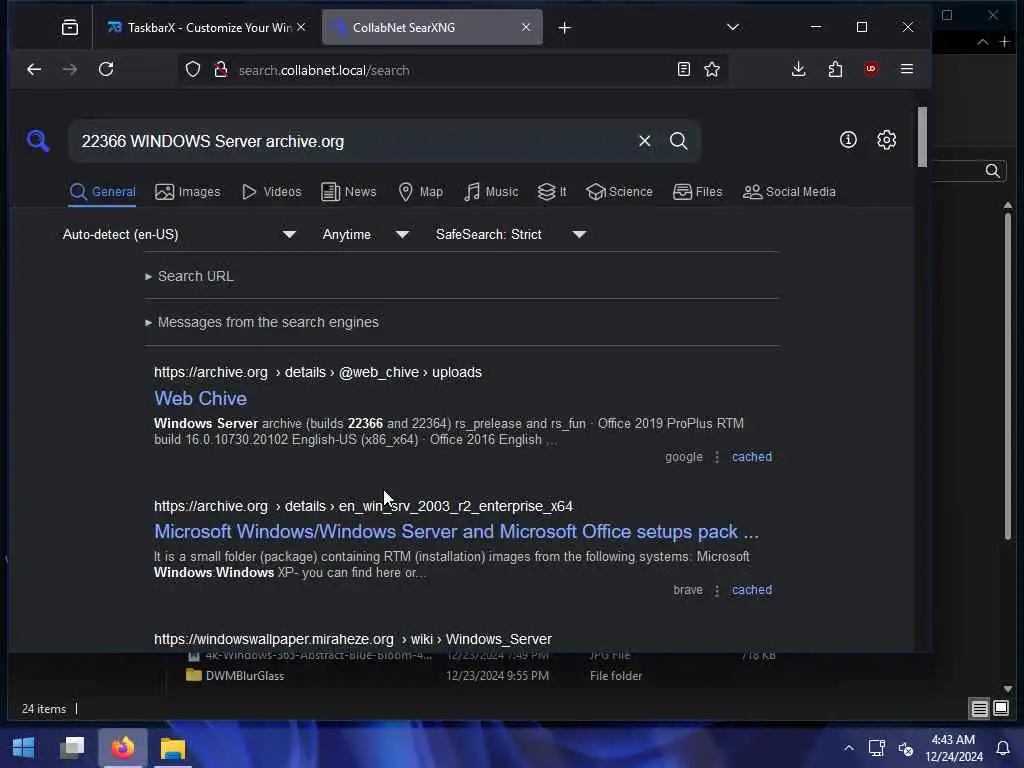Open a new browser tab
The width and height of the screenshot is (1024, 768).
coord(565,27)
